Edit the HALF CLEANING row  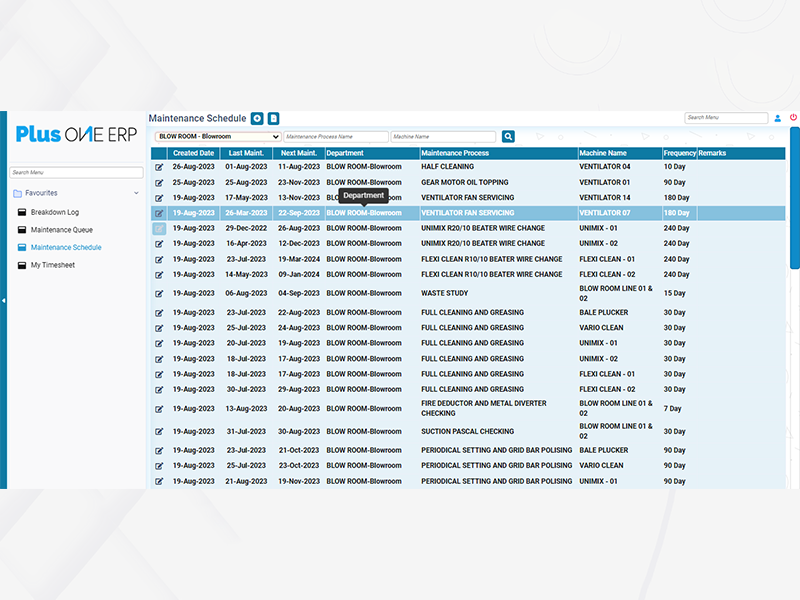[x=159, y=167]
